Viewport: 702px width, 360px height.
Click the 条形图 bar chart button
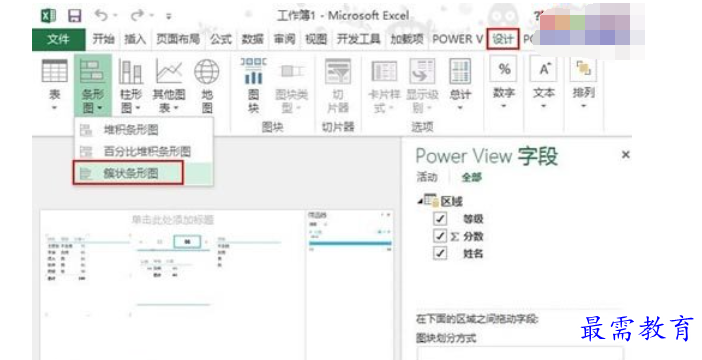93,85
